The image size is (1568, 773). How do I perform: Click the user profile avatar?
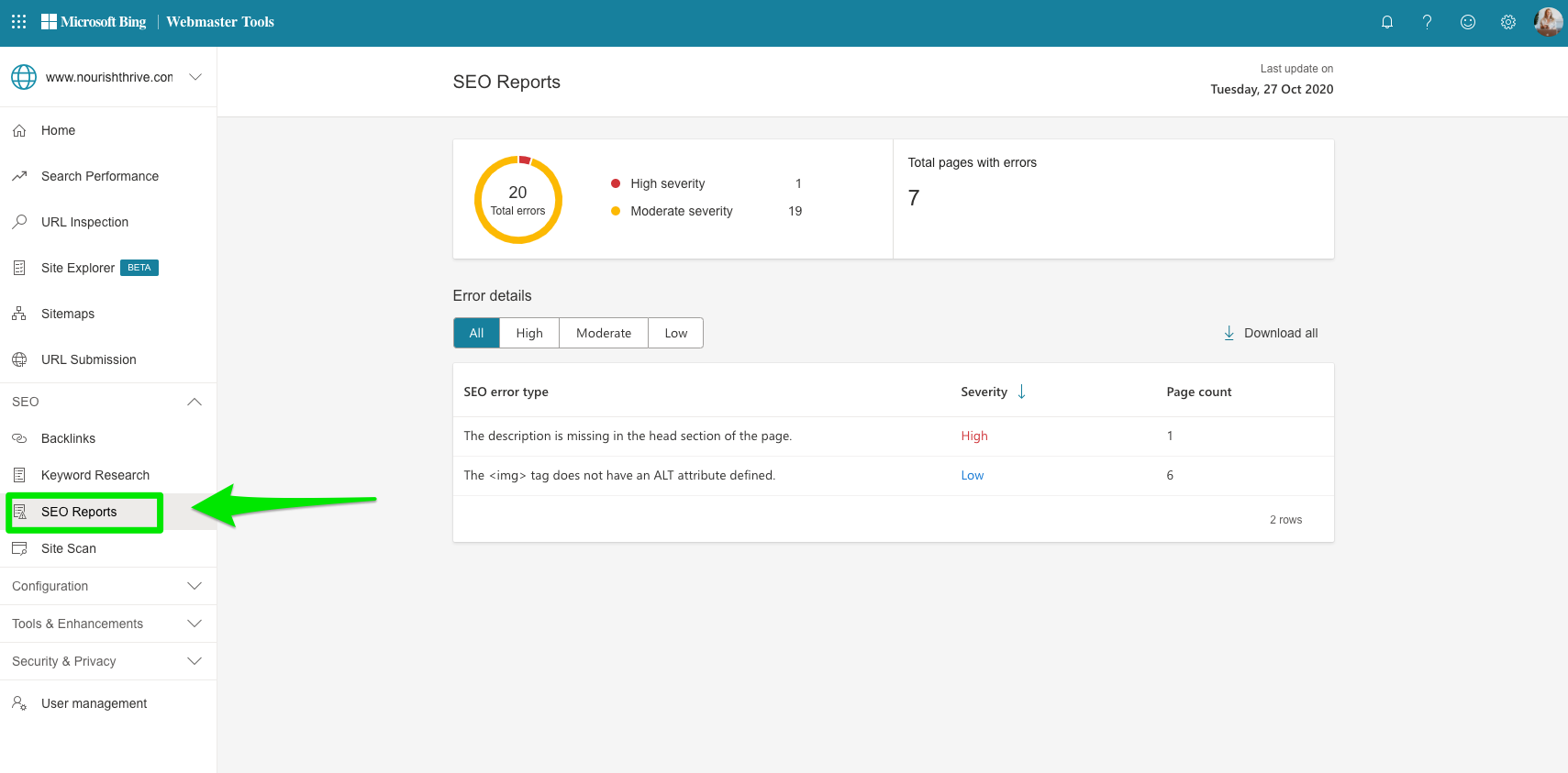pyautogui.click(x=1548, y=22)
